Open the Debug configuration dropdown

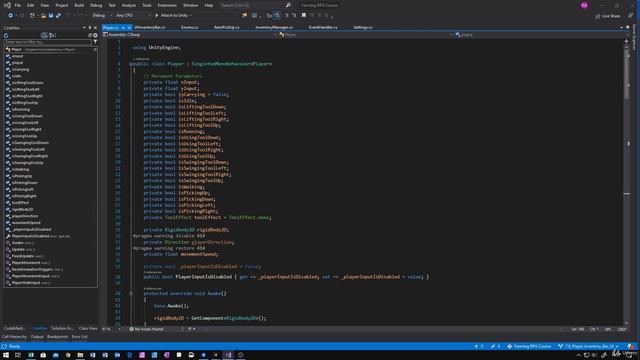tap(102, 16)
